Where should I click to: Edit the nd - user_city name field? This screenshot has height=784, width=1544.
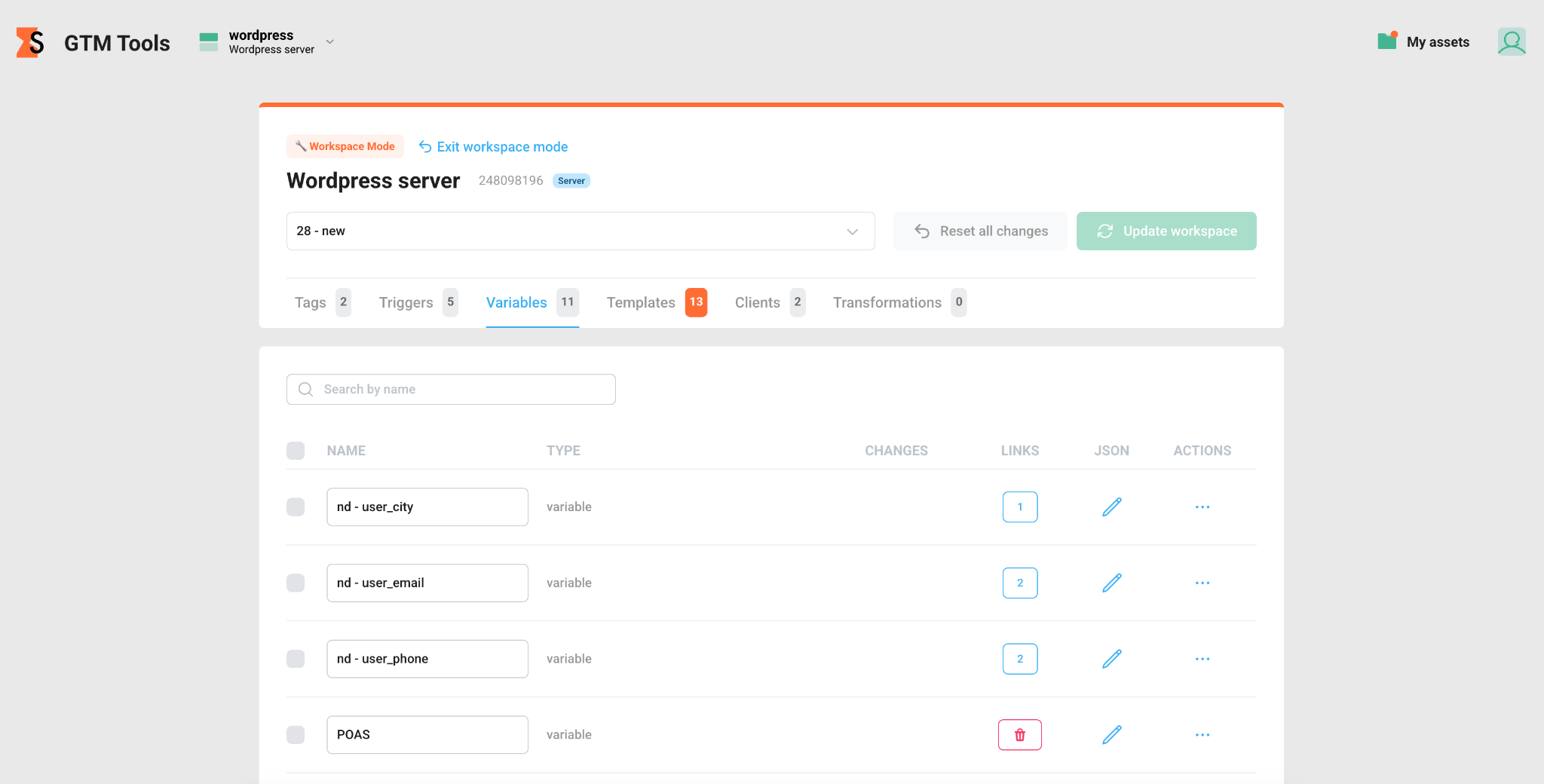[x=427, y=507]
